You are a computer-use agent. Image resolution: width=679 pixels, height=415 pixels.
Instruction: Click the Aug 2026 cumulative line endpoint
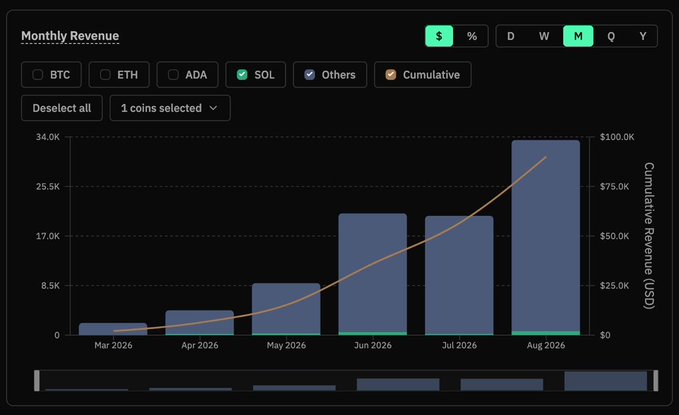click(546, 157)
